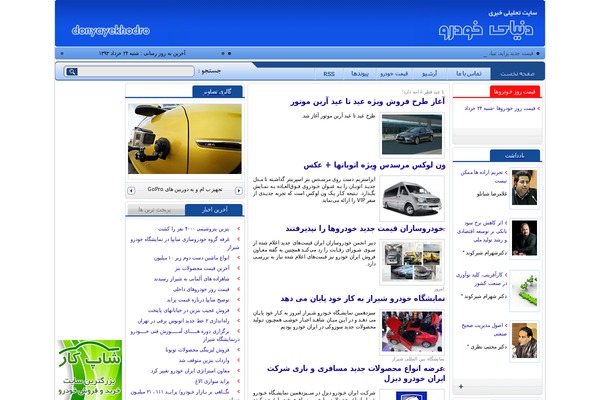
Task: Show next gallery image with right arrow
Action: coord(238,190)
